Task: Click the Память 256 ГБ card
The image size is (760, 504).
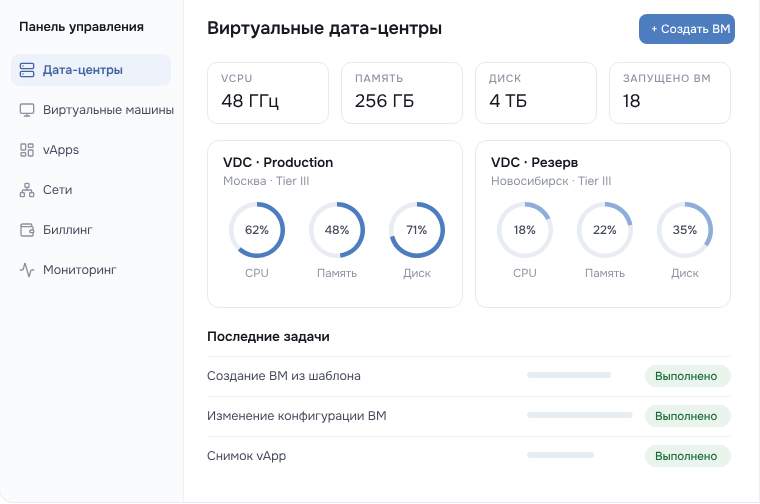Action: coord(402,93)
